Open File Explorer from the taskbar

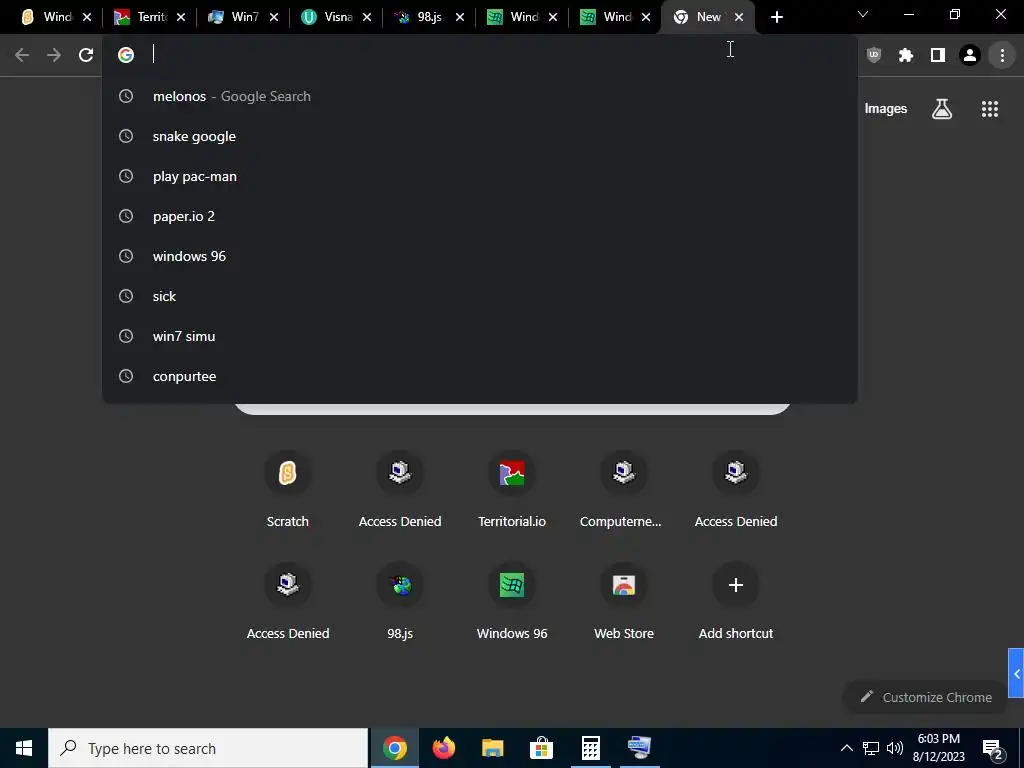pyautogui.click(x=492, y=748)
